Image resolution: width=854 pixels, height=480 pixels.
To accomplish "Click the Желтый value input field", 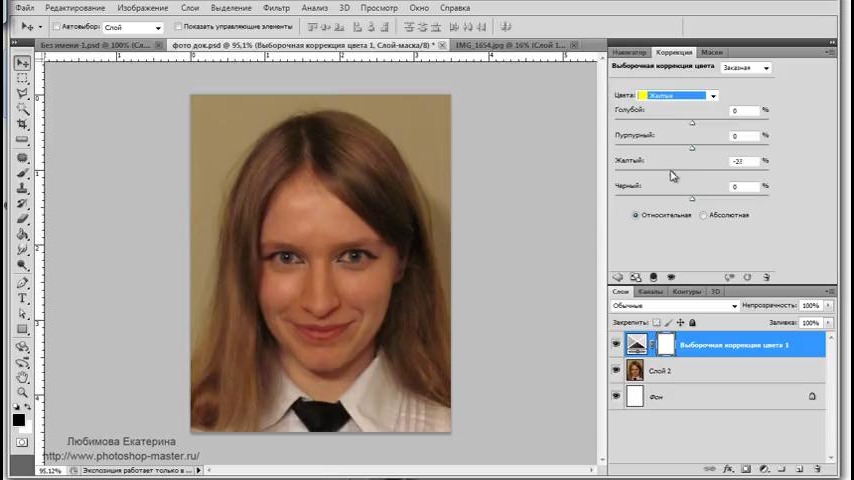I will pyautogui.click(x=744, y=161).
